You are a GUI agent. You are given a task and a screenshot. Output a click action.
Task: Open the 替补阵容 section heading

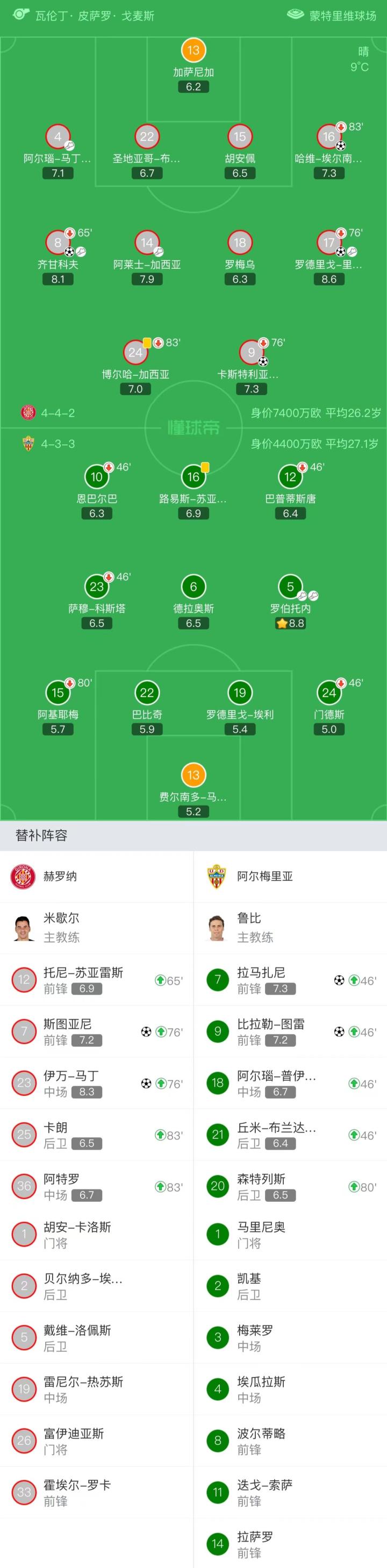click(x=41, y=836)
